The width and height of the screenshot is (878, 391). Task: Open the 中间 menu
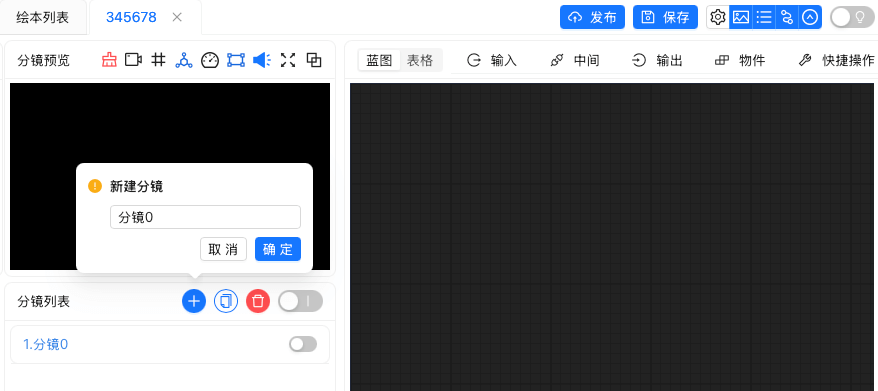pos(575,60)
